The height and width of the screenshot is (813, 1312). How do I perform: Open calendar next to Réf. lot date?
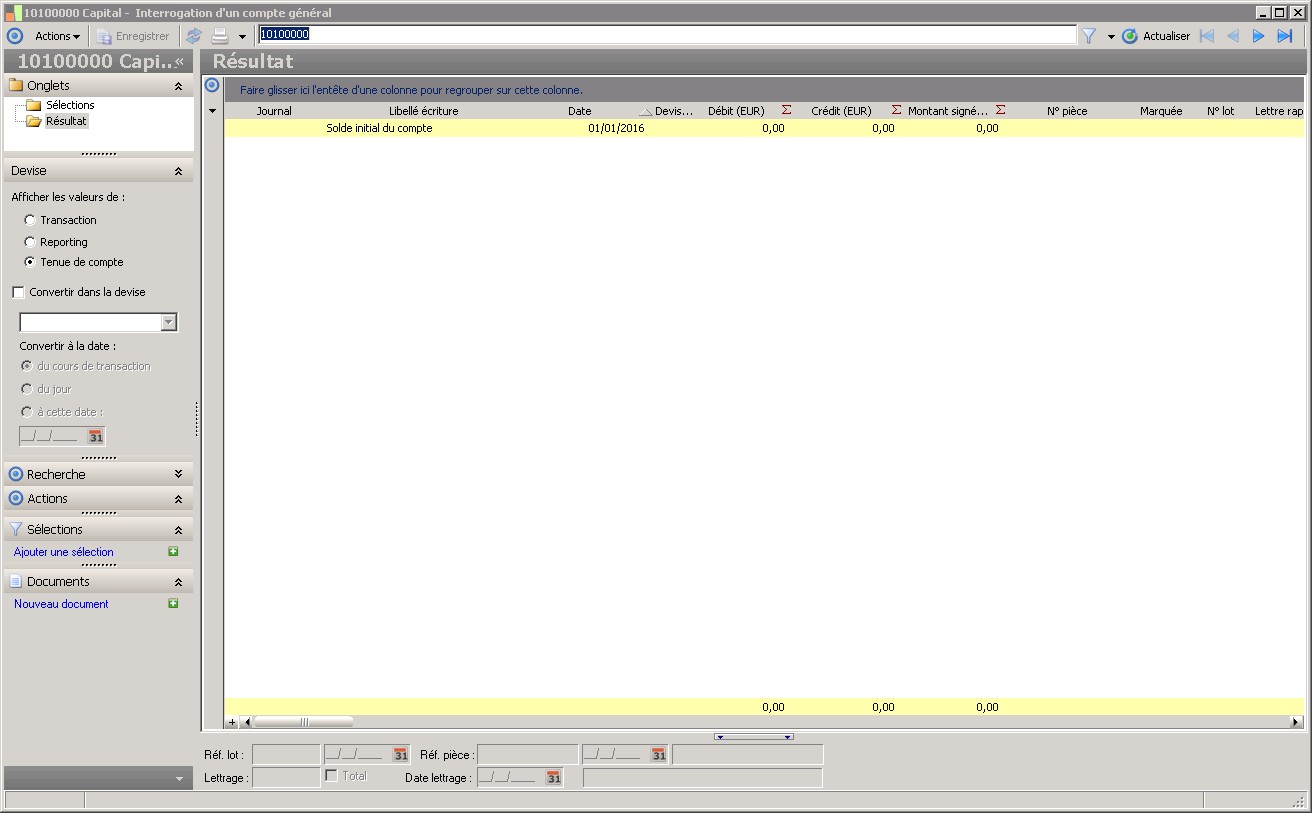[x=400, y=755]
